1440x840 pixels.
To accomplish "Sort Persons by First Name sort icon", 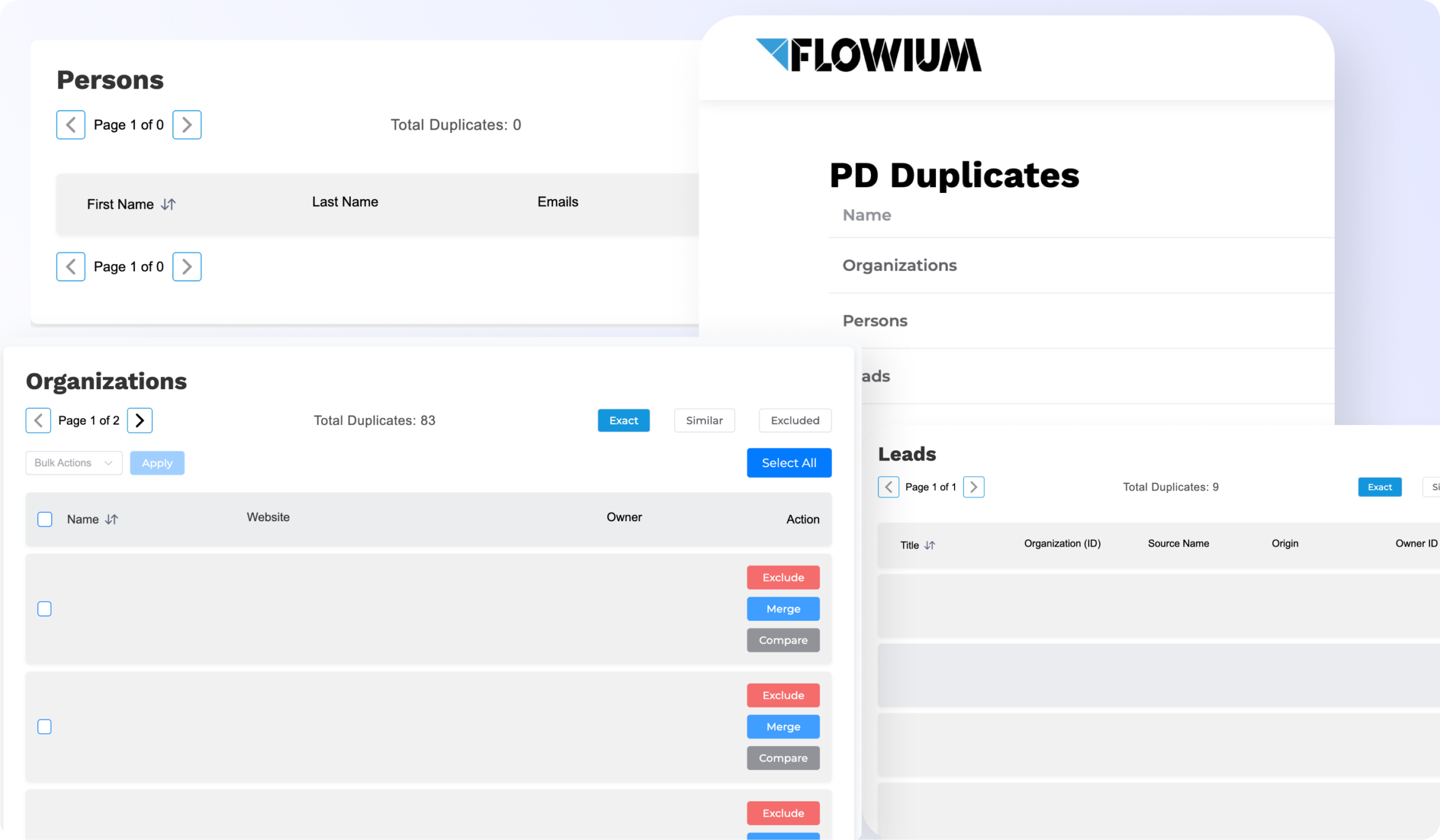I will [x=168, y=205].
